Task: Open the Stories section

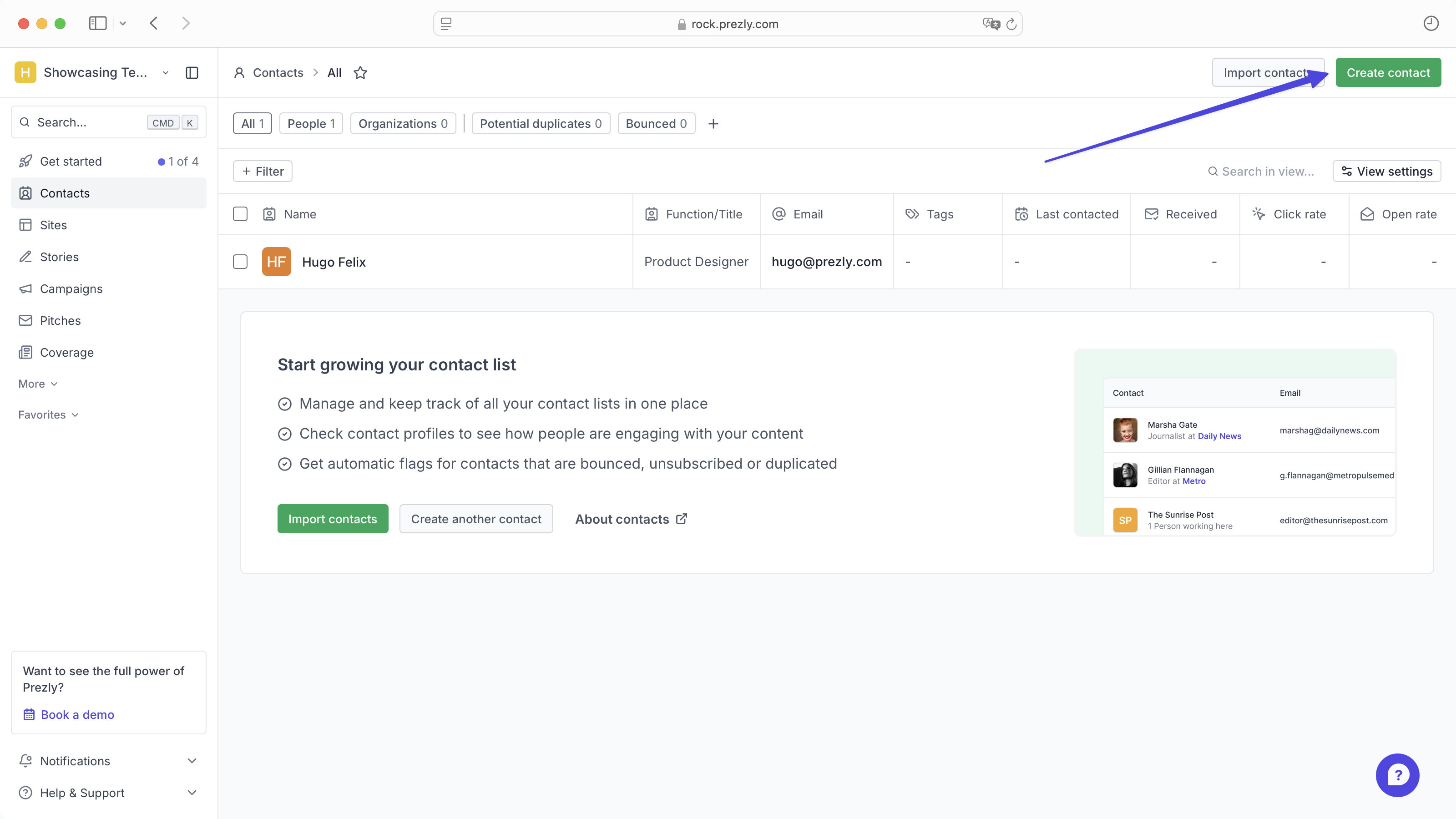Action: tap(59, 257)
